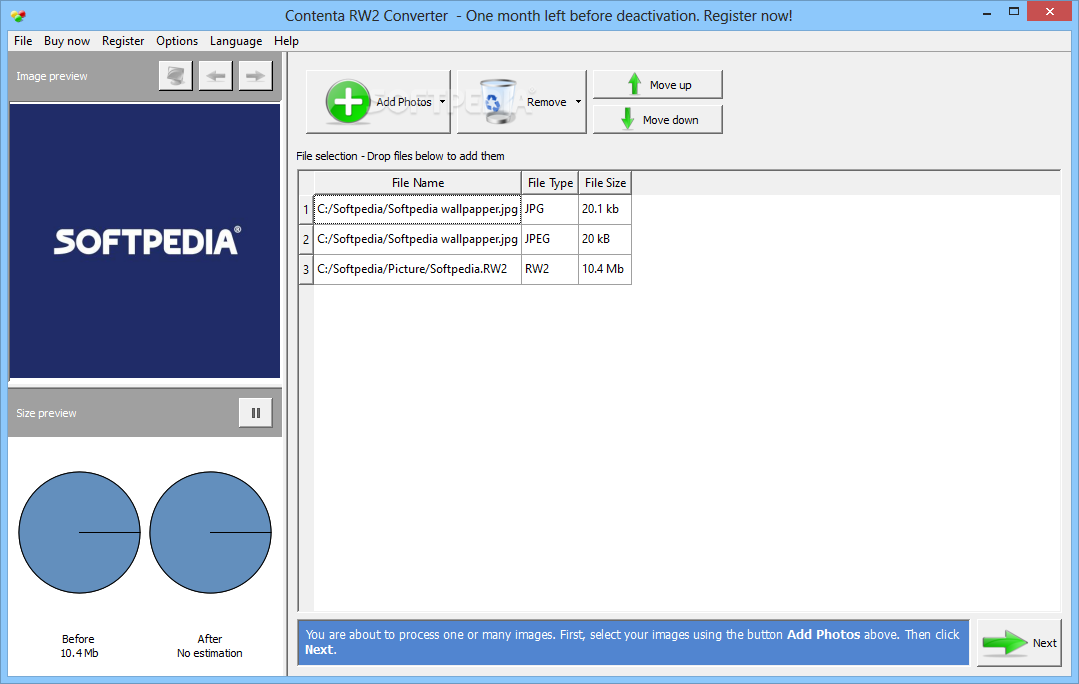Viewport: 1079px width, 684px height.
Task: Click the 10.4 Mb file size cell
Action: pyautogui.click(x=605, y=269)
